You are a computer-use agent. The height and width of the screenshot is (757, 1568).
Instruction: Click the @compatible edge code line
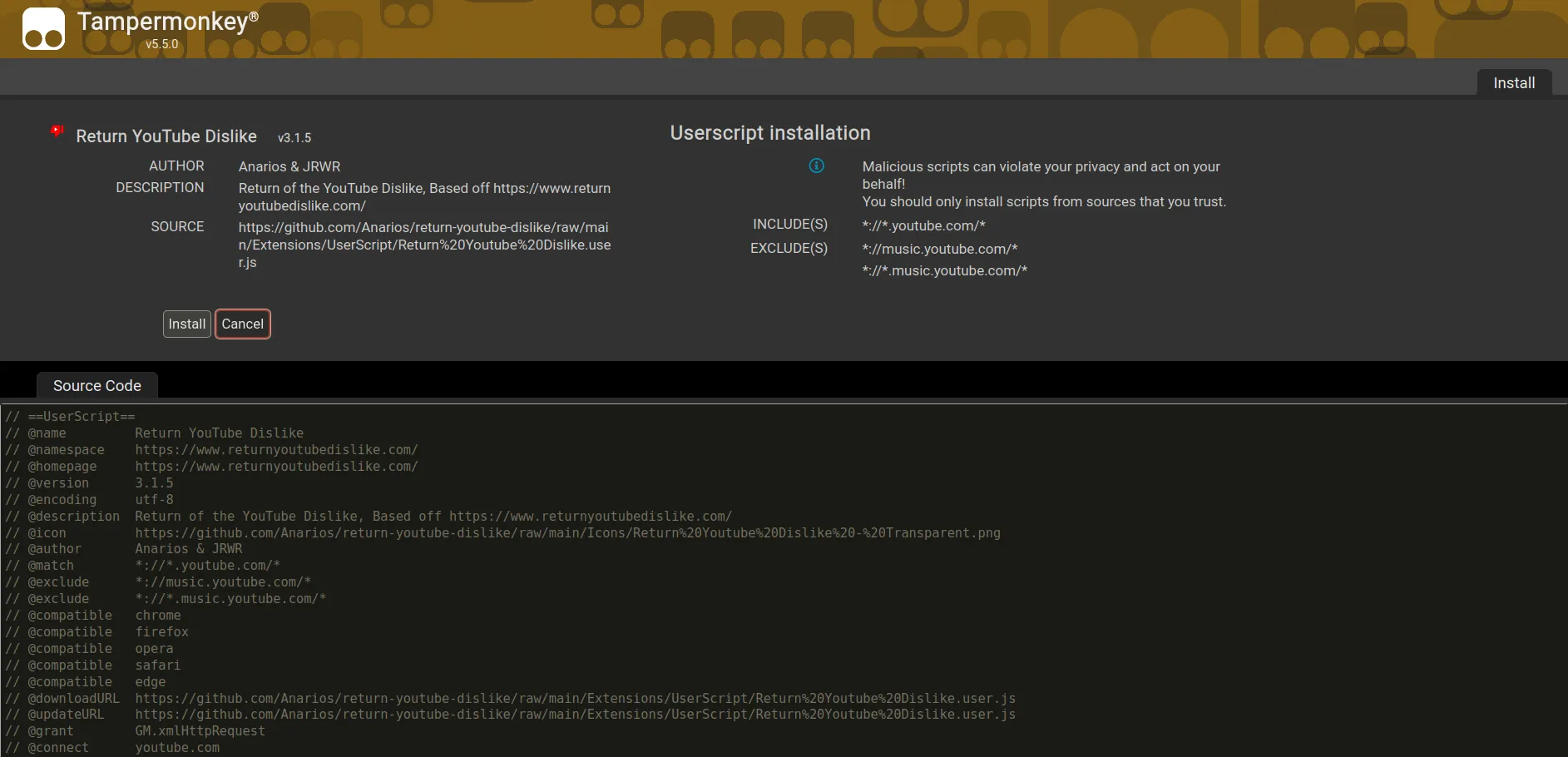point(86,682)
